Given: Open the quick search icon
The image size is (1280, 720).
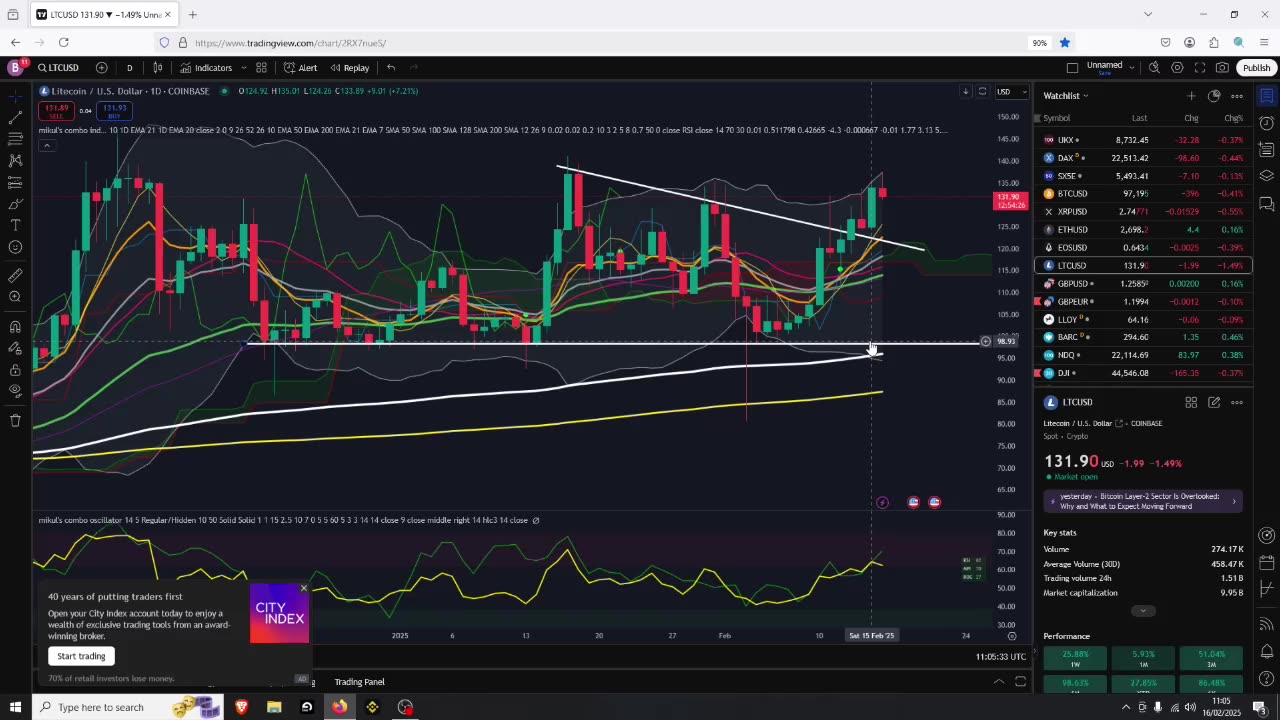Looking at the screenshot, I should pyautogui.click(x=1154, y=68).
